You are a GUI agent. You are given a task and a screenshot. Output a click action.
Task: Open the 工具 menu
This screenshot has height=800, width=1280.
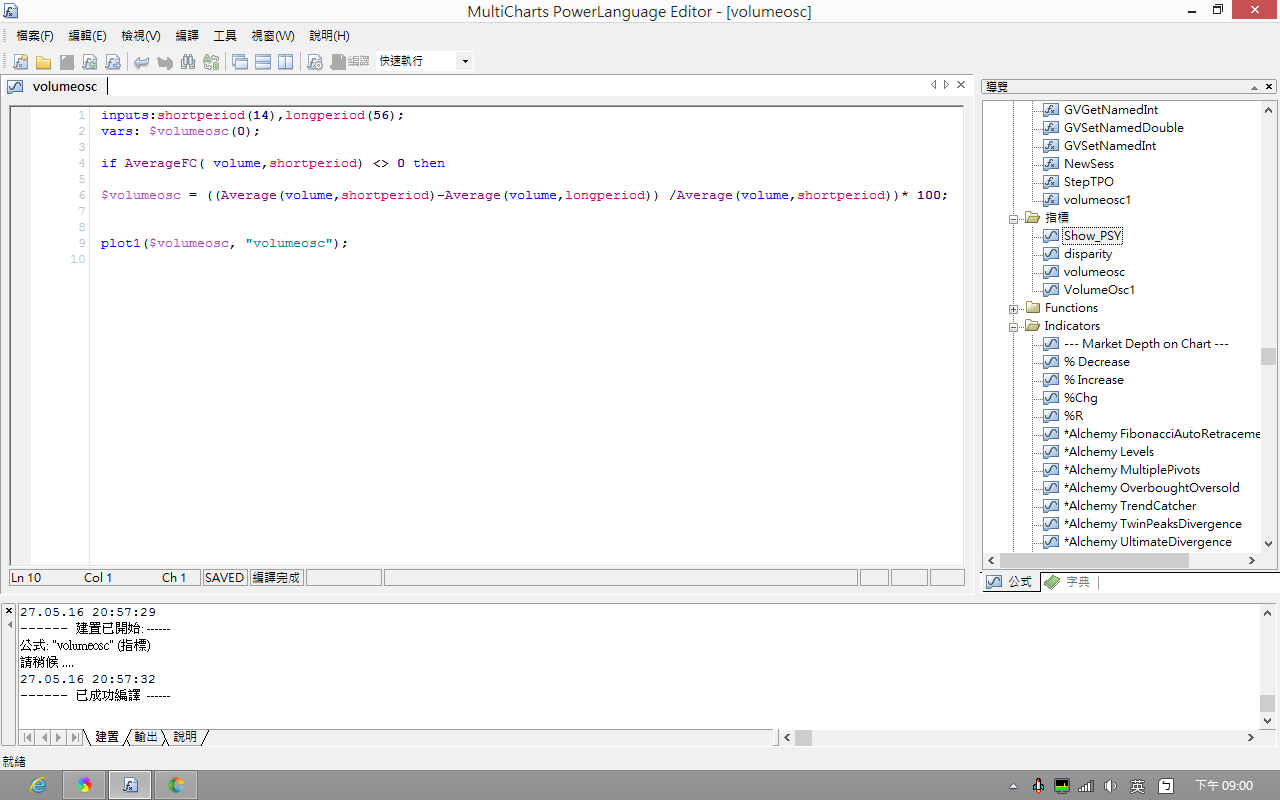coord(225,36)
